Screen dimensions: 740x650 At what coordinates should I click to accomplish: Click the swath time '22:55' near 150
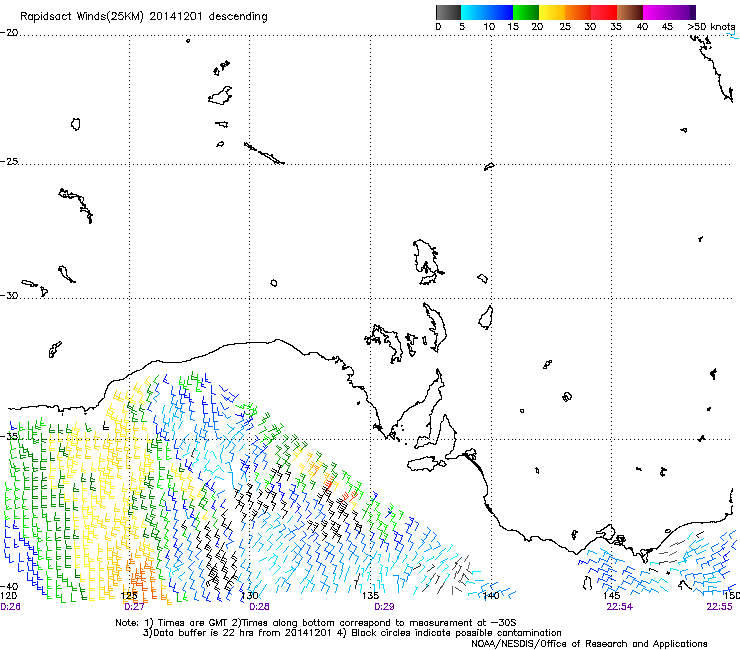pos(720,607)
